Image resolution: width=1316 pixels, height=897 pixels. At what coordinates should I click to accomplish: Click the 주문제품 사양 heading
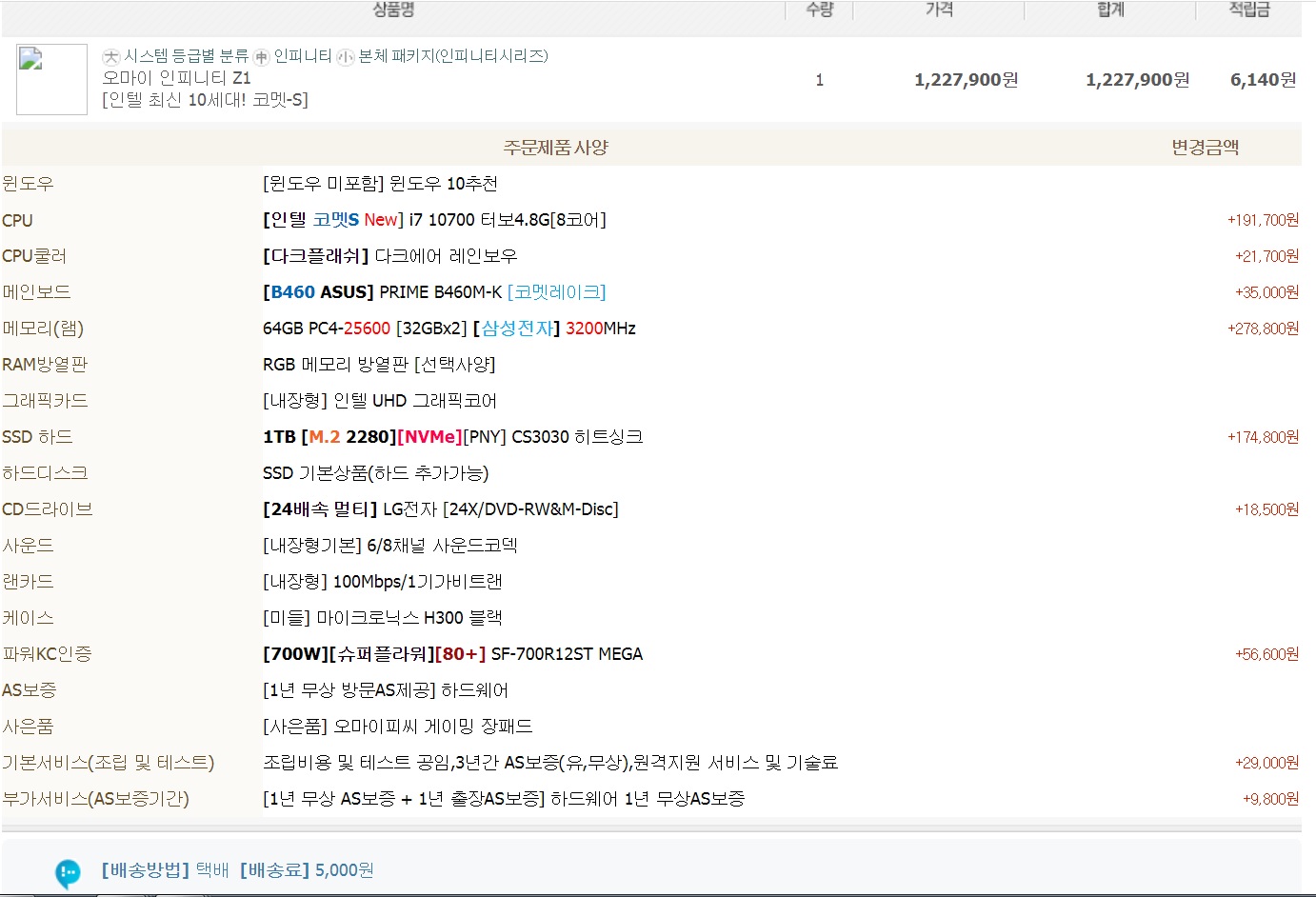tap(555, 148)
